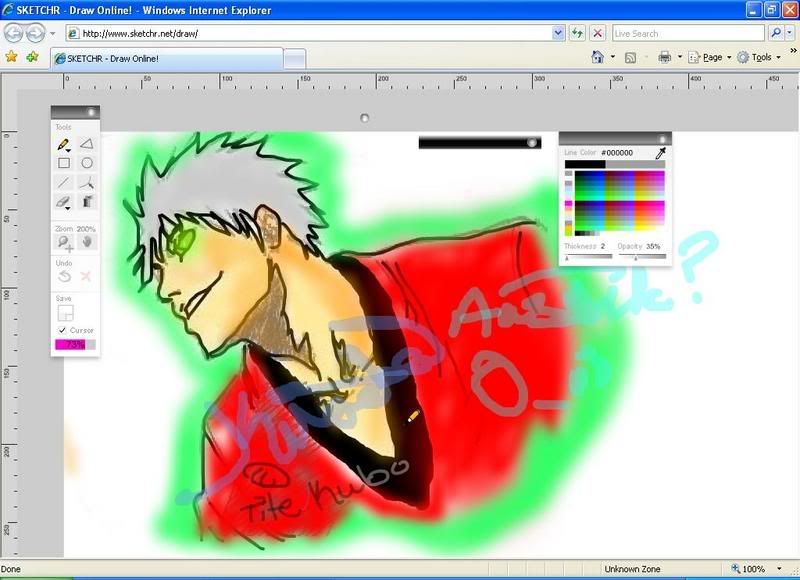Click in the Live Search box
The height and width of the screenshot is (580, 800).
pos(688,34)
